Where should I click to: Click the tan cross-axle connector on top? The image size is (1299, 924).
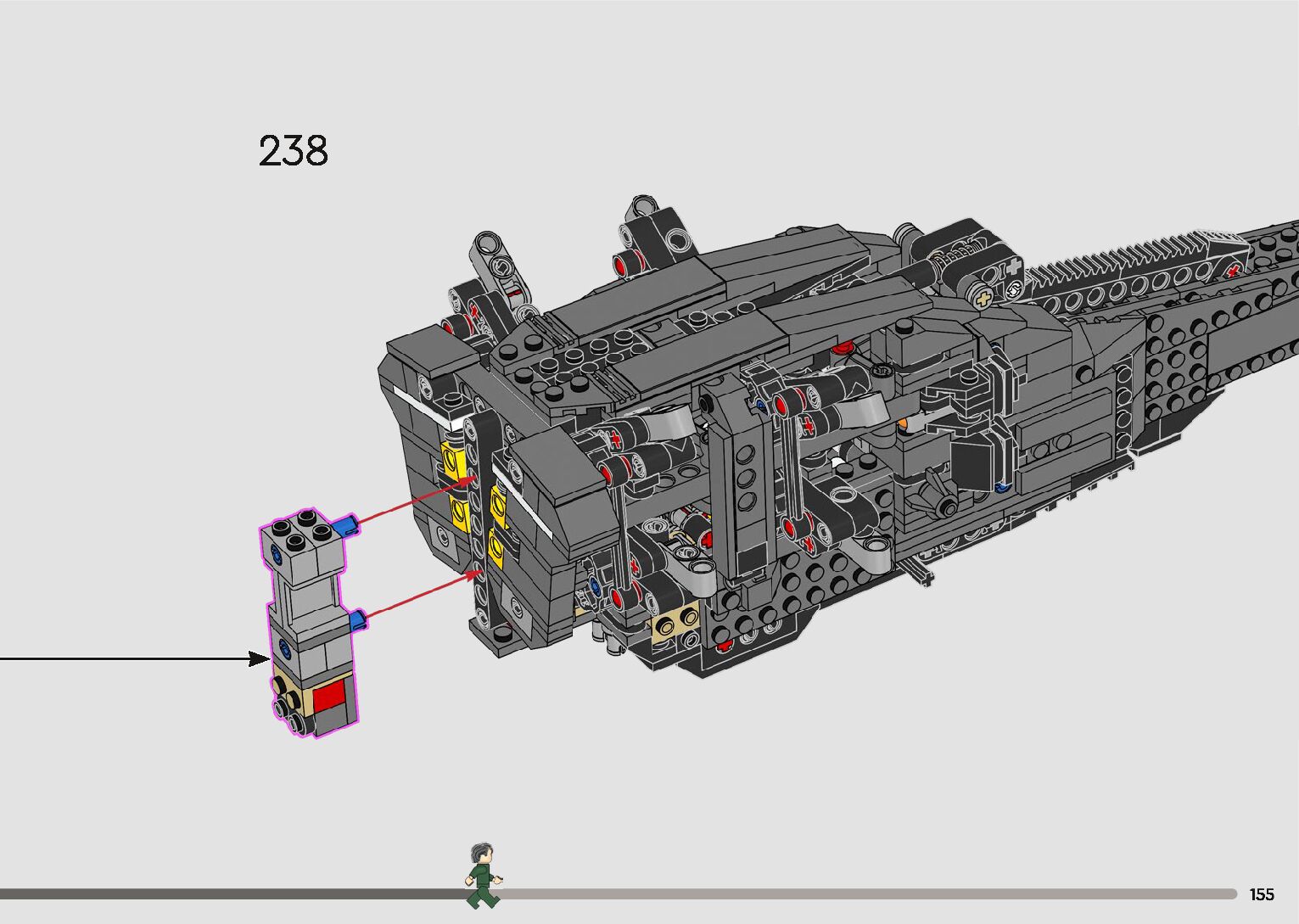[983, 299]
